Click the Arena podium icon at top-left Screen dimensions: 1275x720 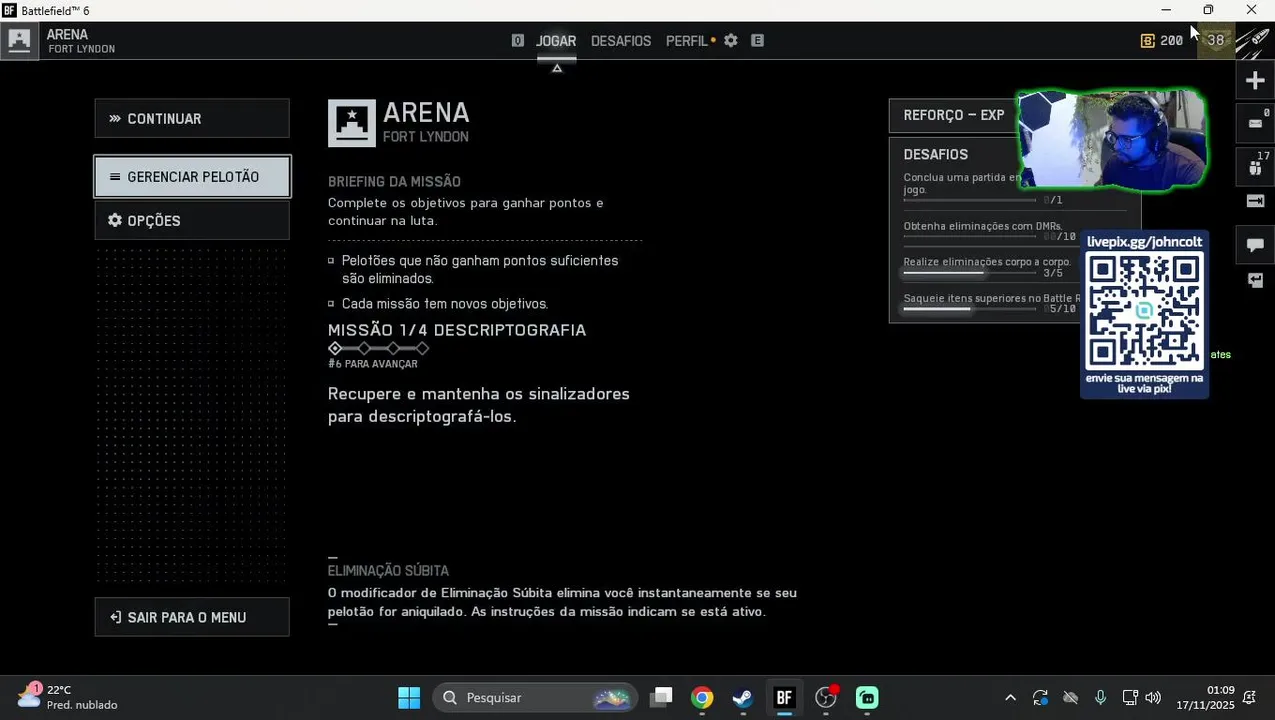(19, 41)
